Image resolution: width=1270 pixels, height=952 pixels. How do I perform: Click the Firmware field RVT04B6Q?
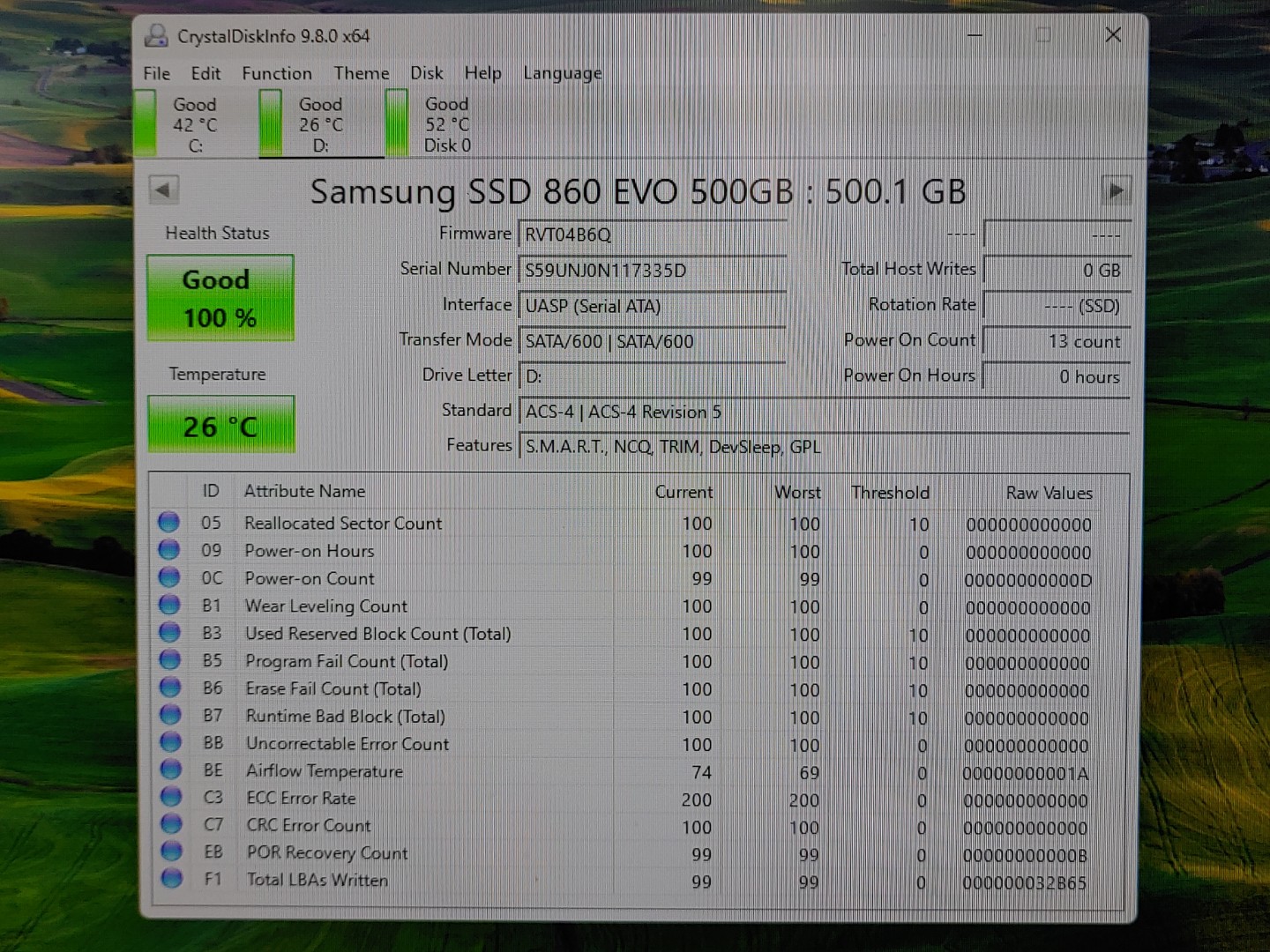(x=653, y=234)
